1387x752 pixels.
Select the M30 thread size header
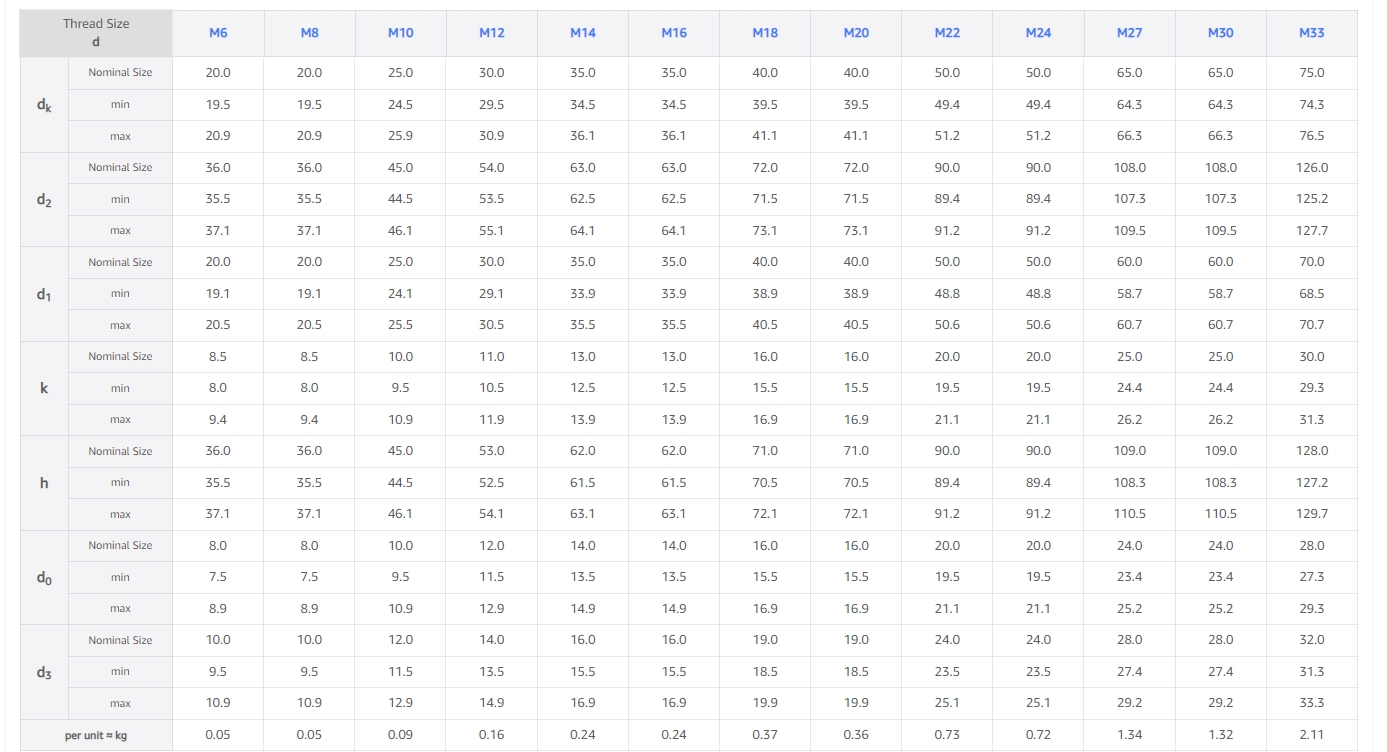[1220, 33]
